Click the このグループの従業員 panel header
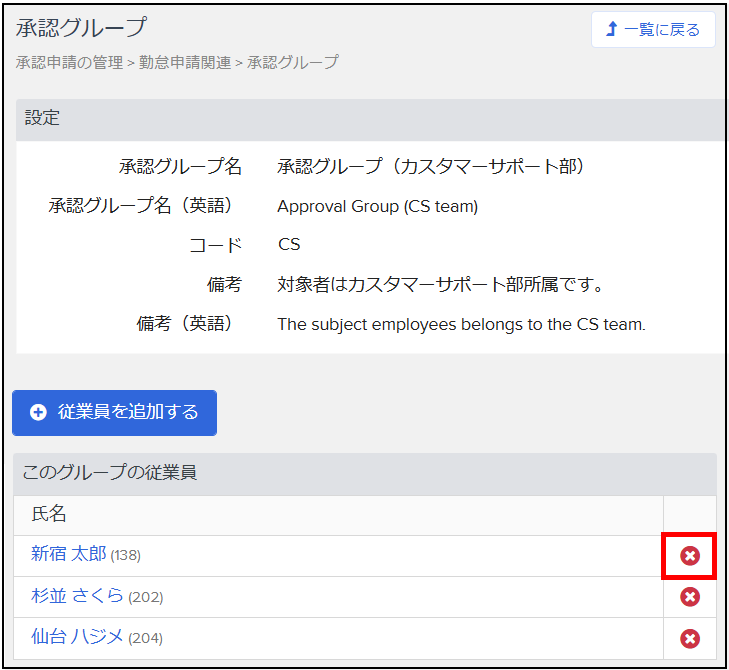Image resolution: width=729 pixels, height=670 pixels. coord(109,472)
